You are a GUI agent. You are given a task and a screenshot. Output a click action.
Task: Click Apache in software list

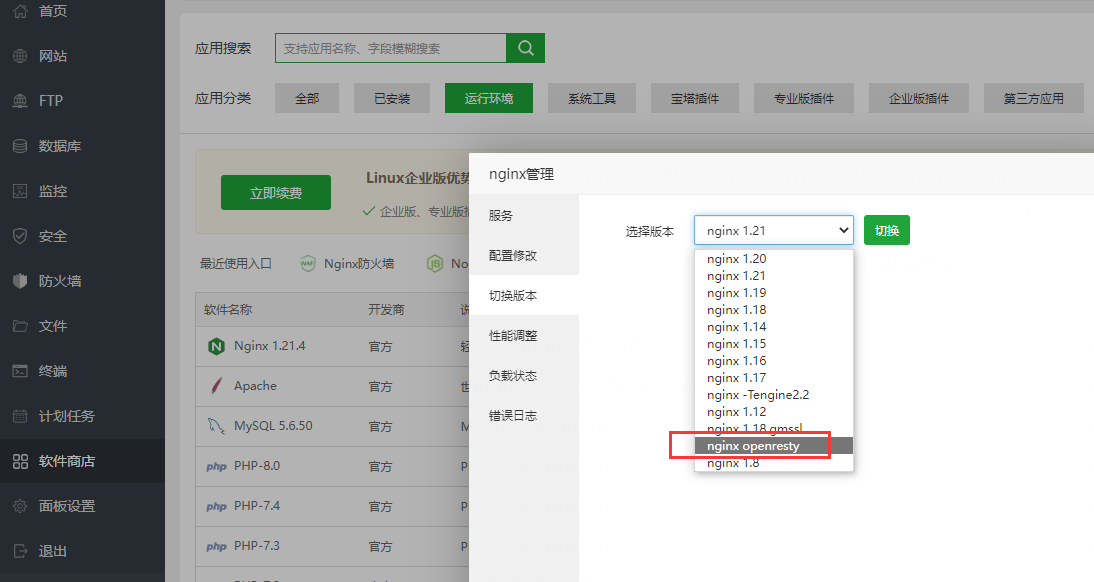pyautogui.click(x=255, y=385)
